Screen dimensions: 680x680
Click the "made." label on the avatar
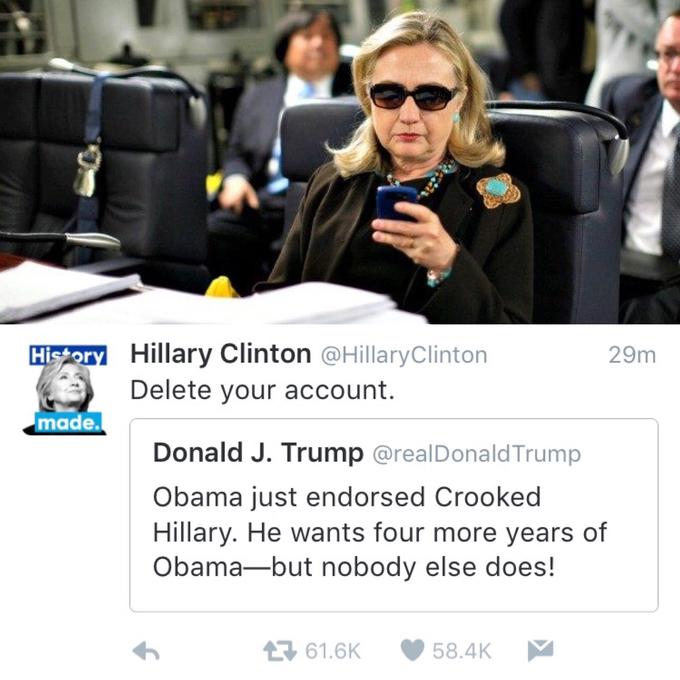68,422
